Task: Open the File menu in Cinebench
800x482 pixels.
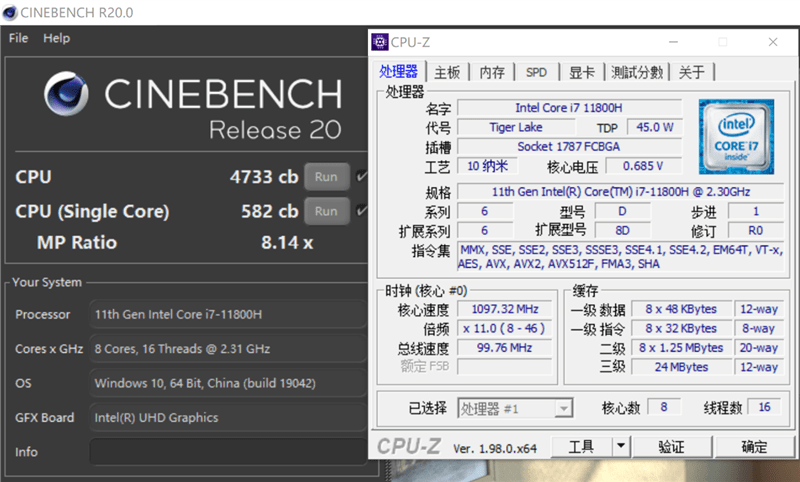Action: pyautogui.click(x=18, y=38)
